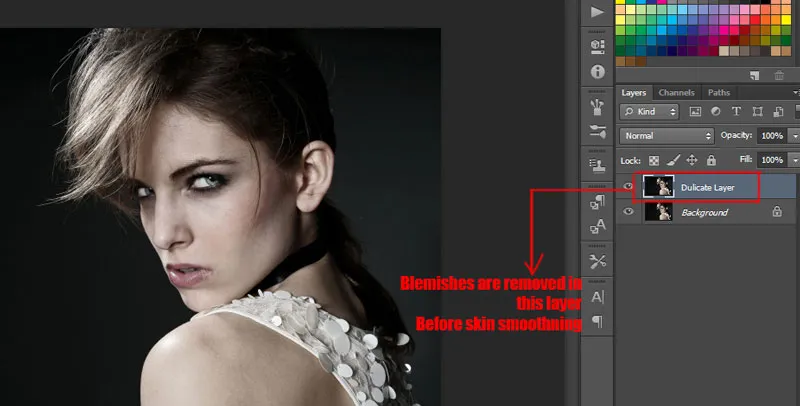Toggle lock image pixels brush icon
This screenshot has width=800, height=406.
(673, 160)
